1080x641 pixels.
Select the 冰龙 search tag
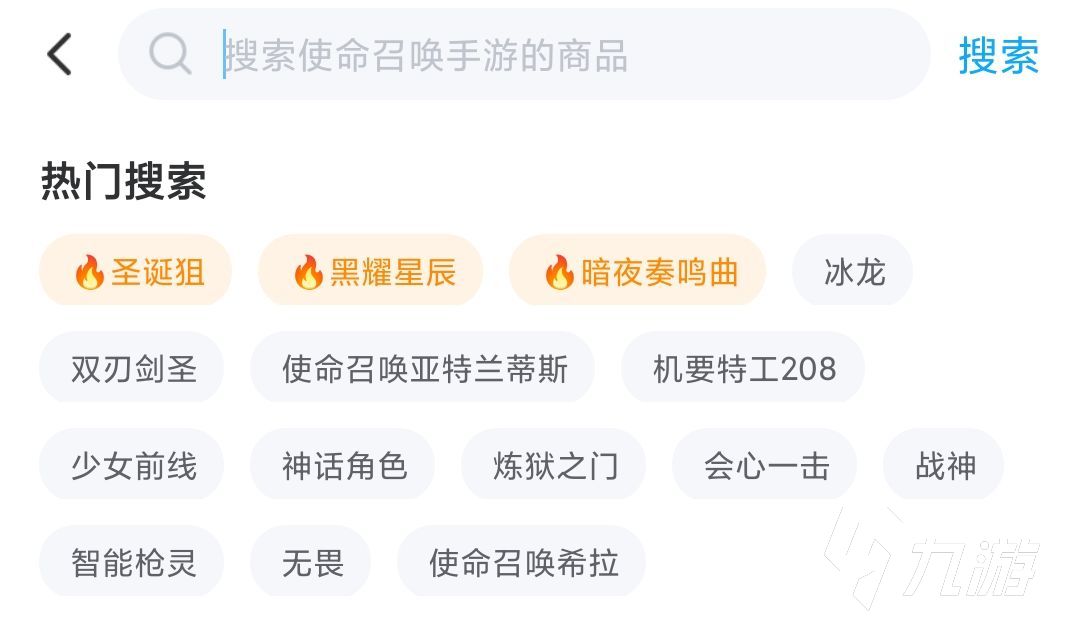tap(853, 271)
